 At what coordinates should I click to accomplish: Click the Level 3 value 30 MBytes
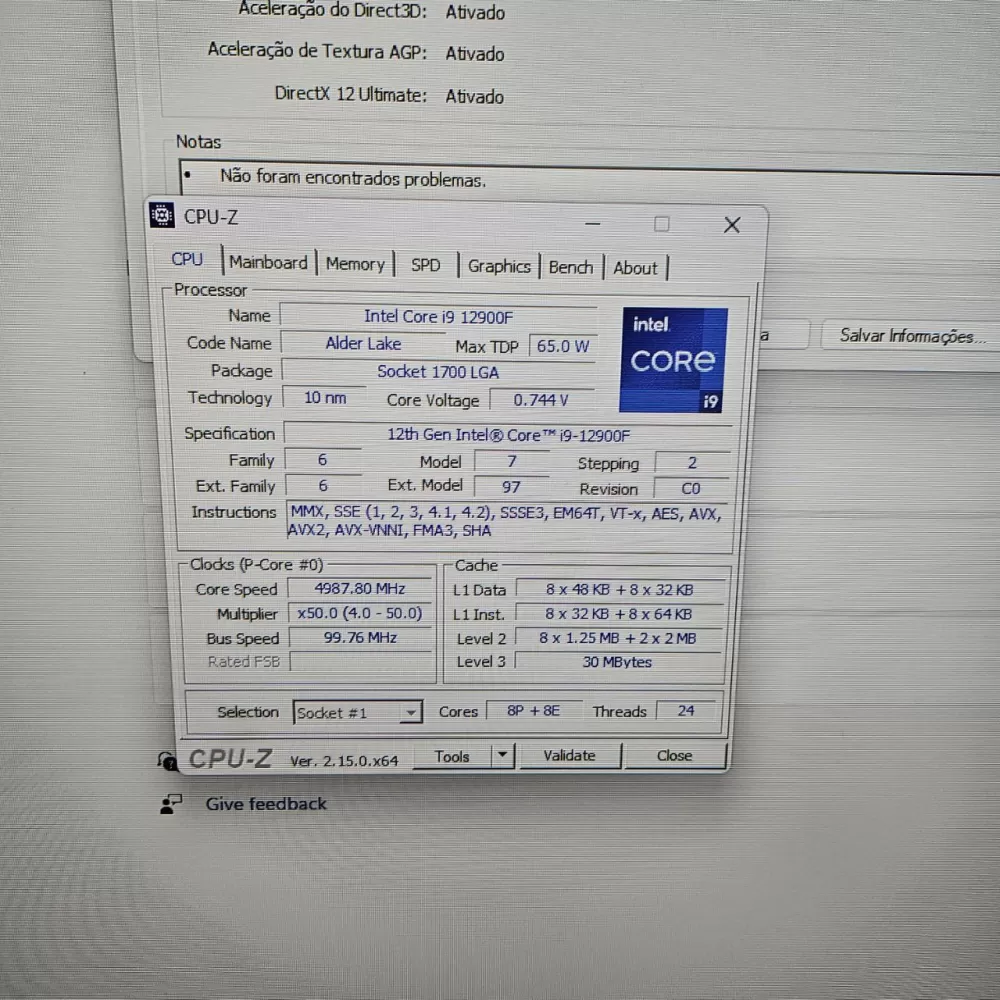pyautogui.click(x=617, y=662)
